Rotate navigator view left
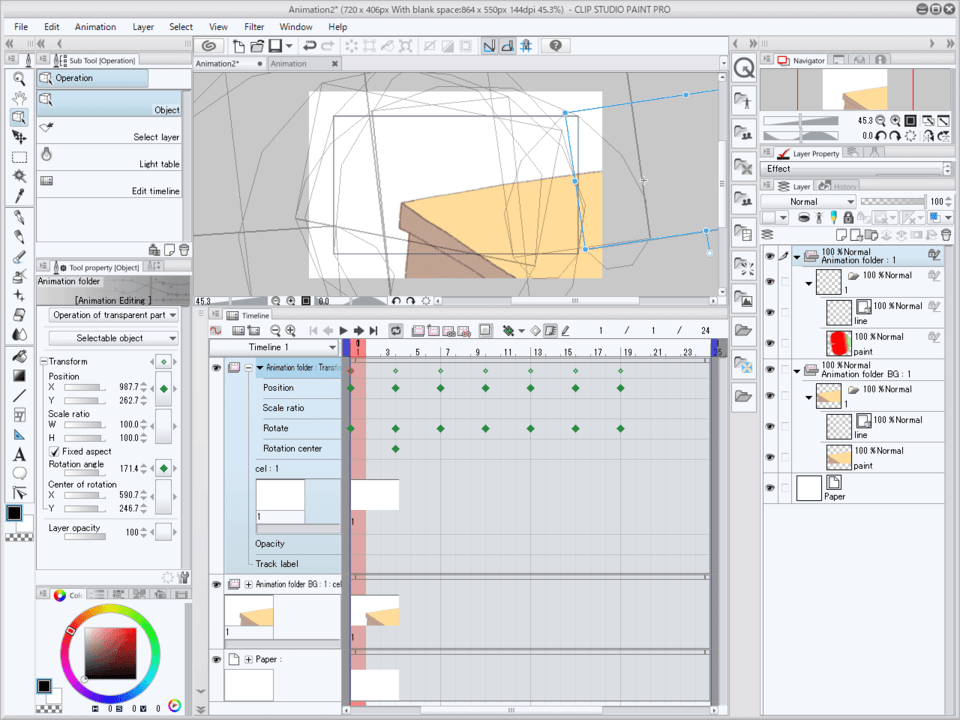This screenshot has width=960, height=720. [880, 136]
